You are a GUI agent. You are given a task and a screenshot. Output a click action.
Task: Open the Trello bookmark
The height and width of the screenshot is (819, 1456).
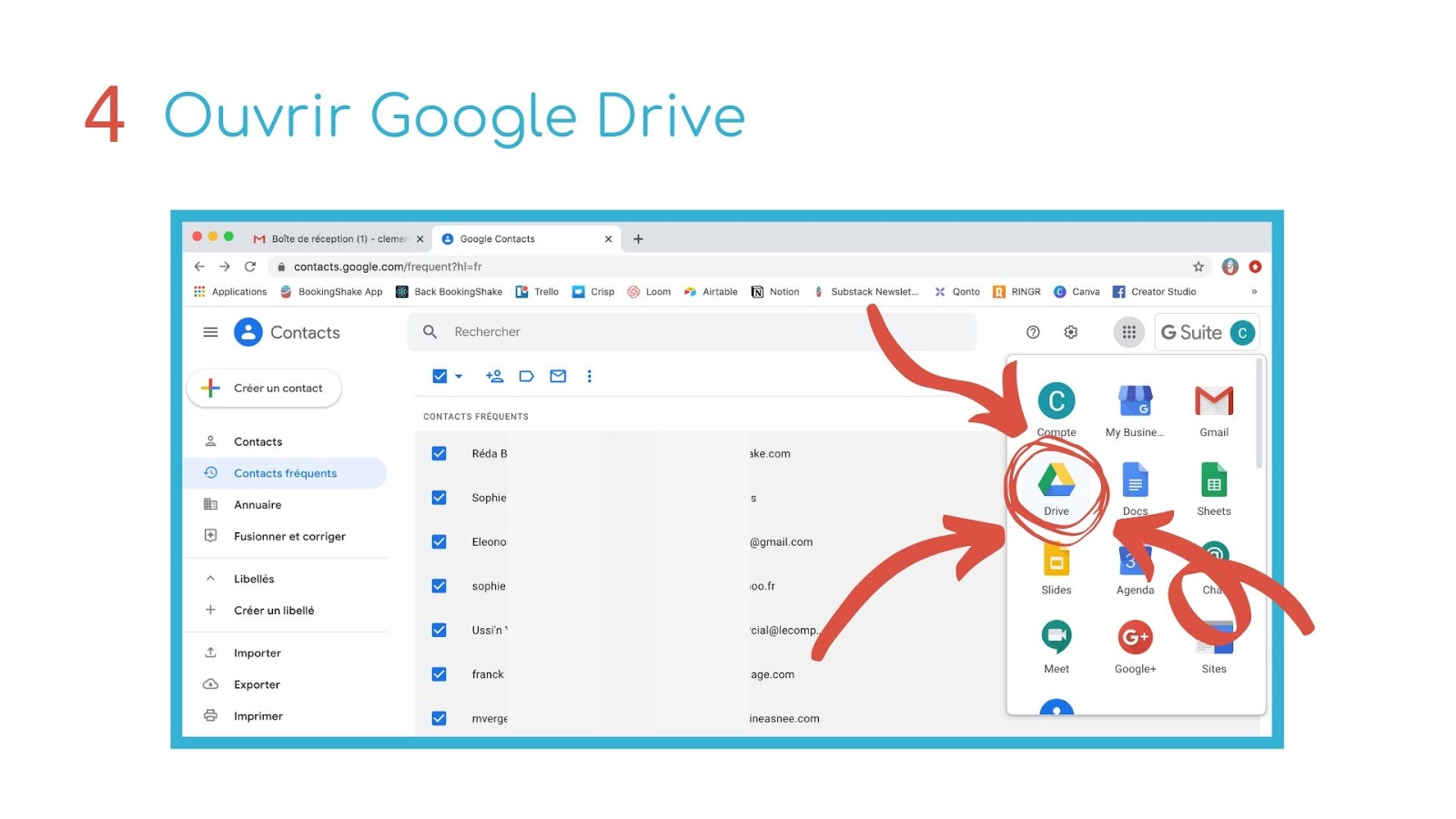pyautogui.click(x=537, y=292)
